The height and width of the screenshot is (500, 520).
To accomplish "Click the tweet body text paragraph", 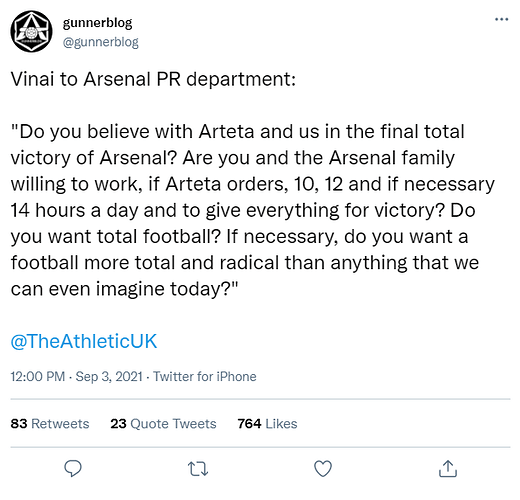I will point(253,210).
